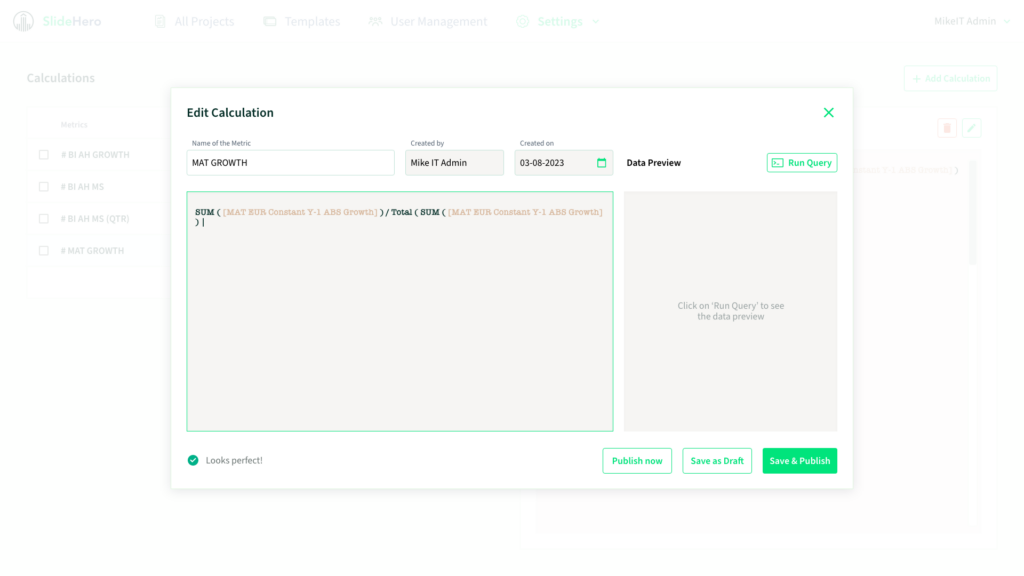Open the All Projects menu item
Image resolution: width=1024 pixels, height=576 pixels.
click(203, 21)
